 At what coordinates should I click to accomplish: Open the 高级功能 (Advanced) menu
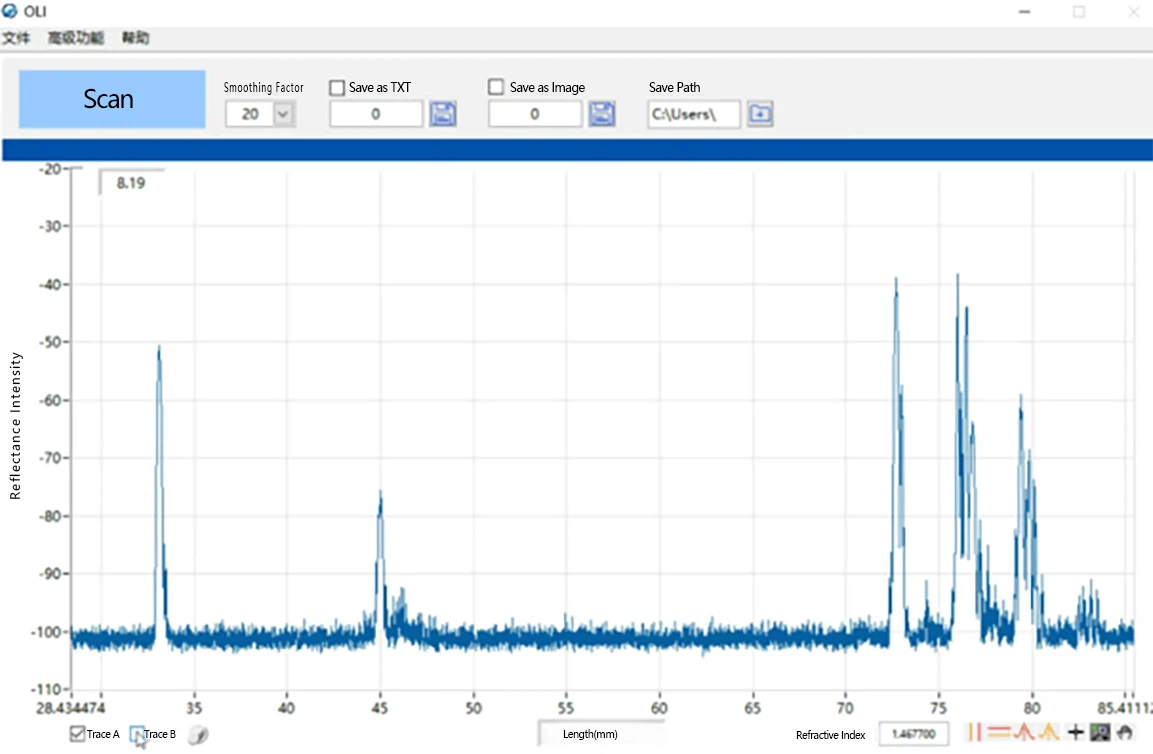pyautogui.click(x=75, y=38)
